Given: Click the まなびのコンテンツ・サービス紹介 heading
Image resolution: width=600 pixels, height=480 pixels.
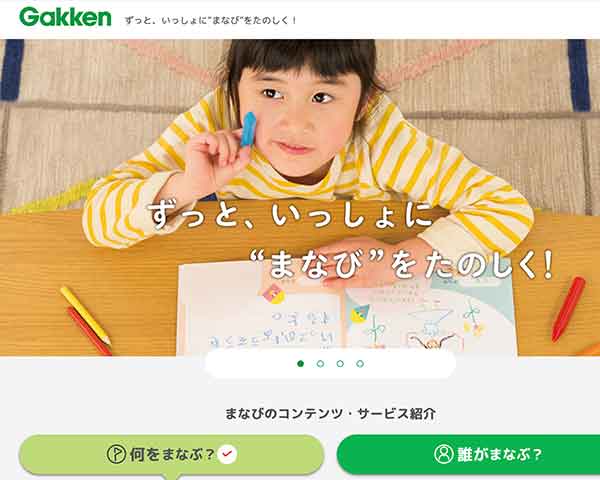Looking at the screenshot, I should [330, 414].
